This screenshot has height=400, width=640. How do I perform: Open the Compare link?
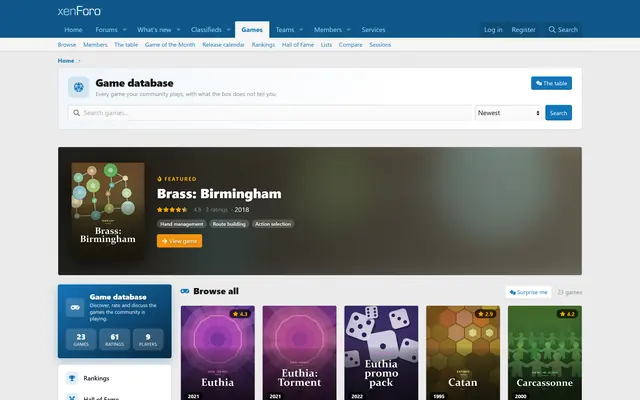click(x=351, y=45)
